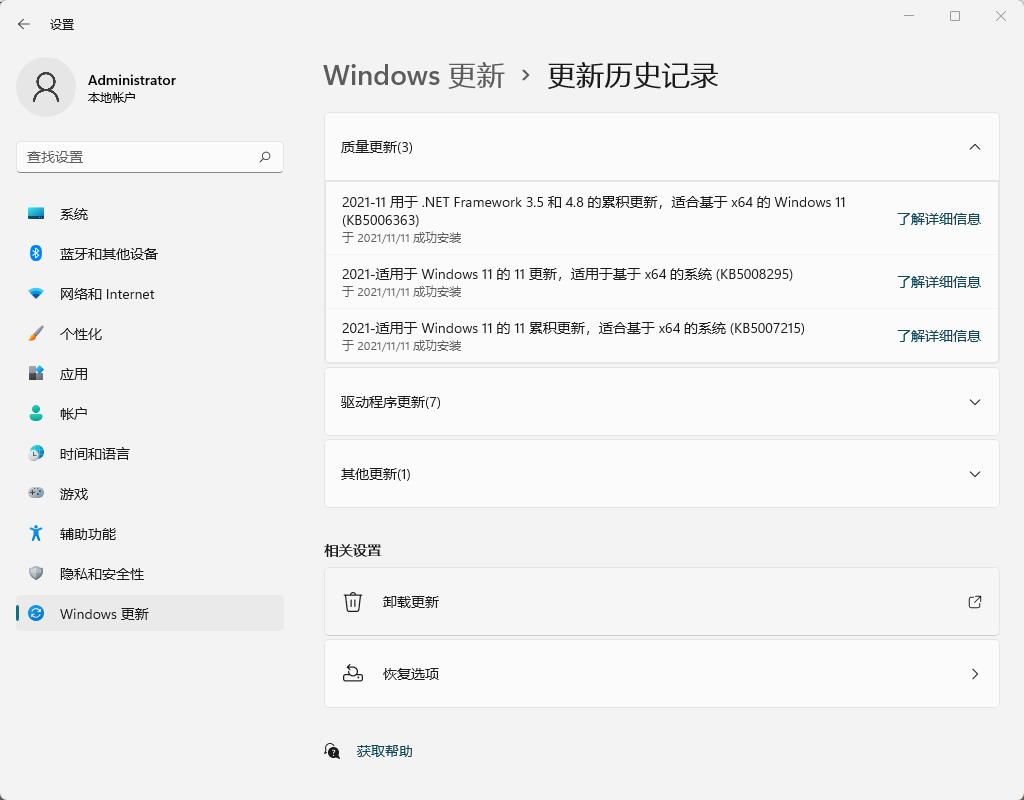1024x800 pixels.
Task: Open 恢复选项 via right chevron
Action: pos(974,674)
